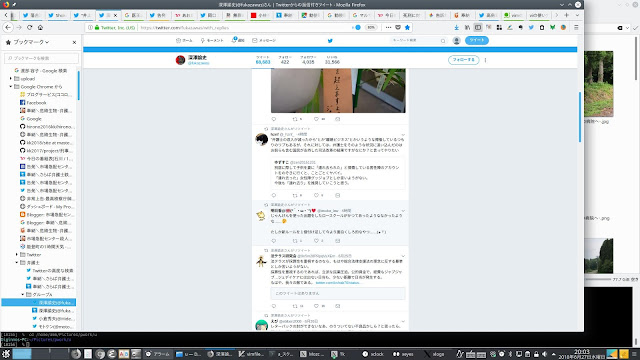Open the forest thumbnail in the right window
The width and height of the screenshot is (640, 360).
point(598,84)
